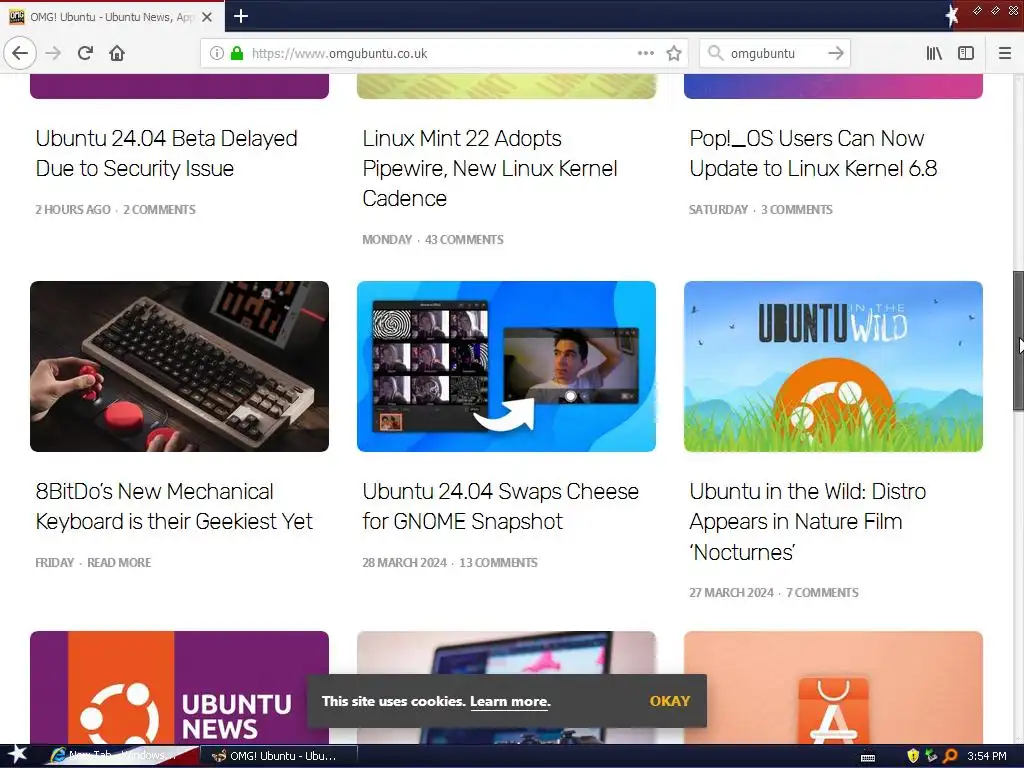The width and height of the screenshot is (1024, 768).
Task: Open the keyboard icon in system tray
Action: pyautogui.click(x=868, y=757)
